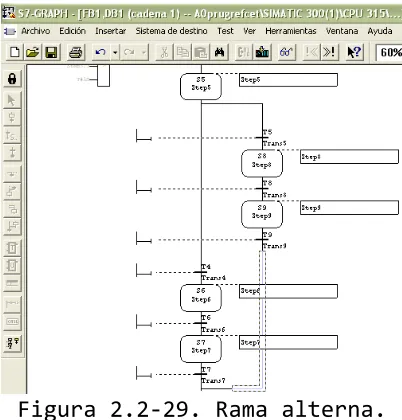Select the arrow pointer tool in sidebar
402x420 pixels.
[x=12, y=100]
